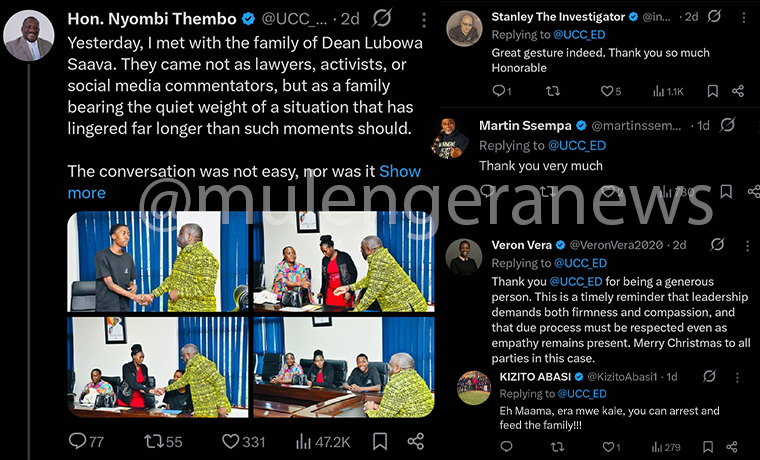The height and width of the screenshot is (460, 760).
Task: Open more options on Stanley's reply
Action: [x=744, y=17]
